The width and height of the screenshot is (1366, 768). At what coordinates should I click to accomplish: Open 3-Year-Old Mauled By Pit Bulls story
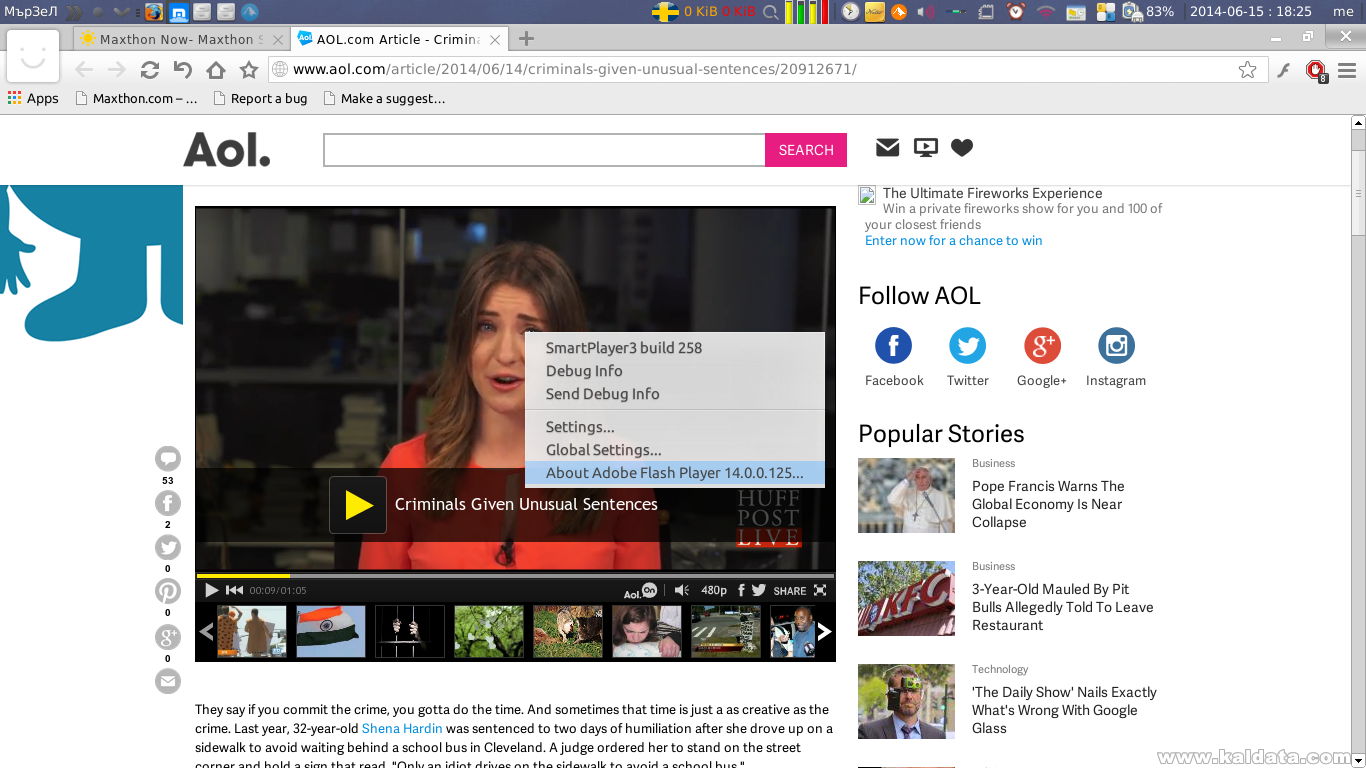1063,607
